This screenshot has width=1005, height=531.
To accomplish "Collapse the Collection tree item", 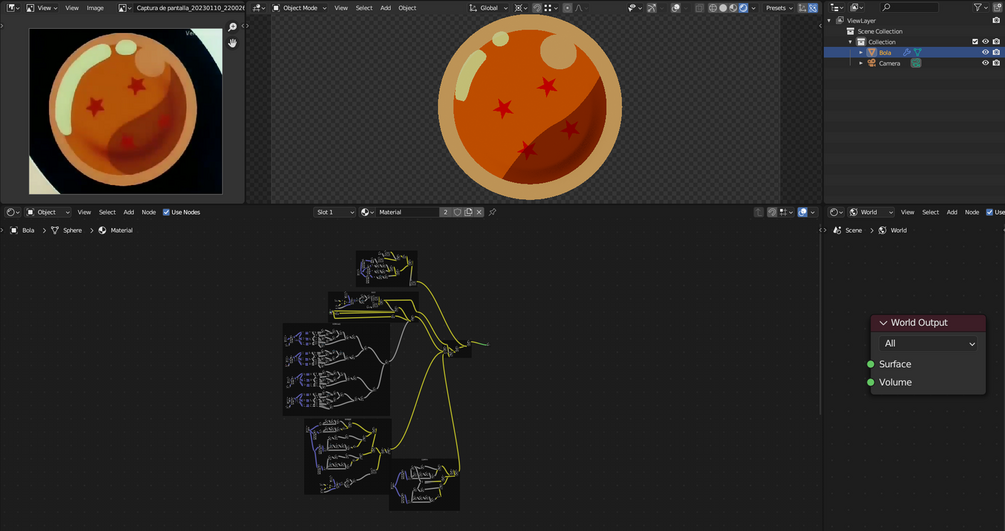I will (x=851, y=42).
